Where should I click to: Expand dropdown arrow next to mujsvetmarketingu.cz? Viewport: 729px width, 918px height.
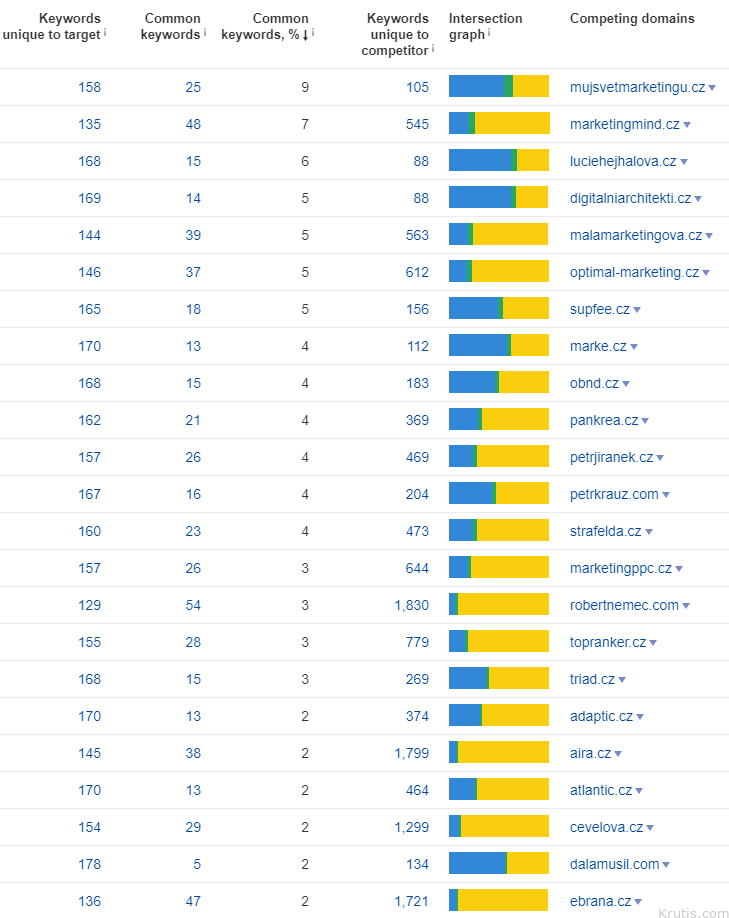tap(712, 88)
